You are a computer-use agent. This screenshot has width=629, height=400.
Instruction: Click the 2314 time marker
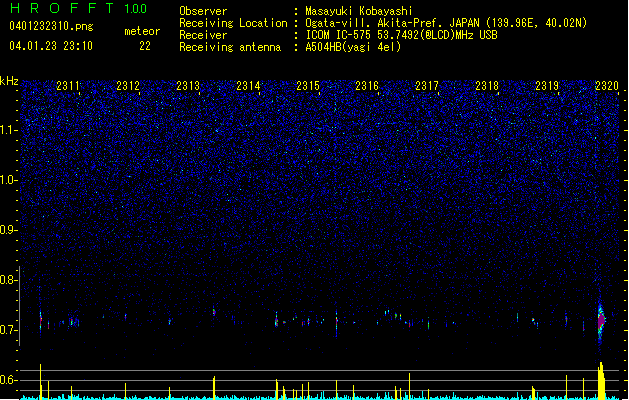(248, 85)
